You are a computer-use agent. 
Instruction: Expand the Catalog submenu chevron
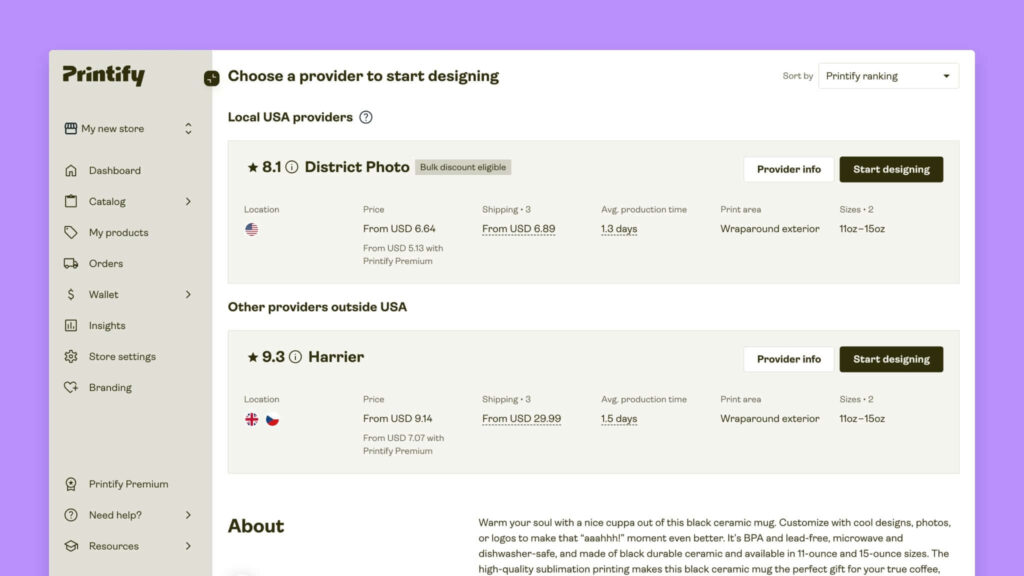pyautogui.click(x=188, y=201)
